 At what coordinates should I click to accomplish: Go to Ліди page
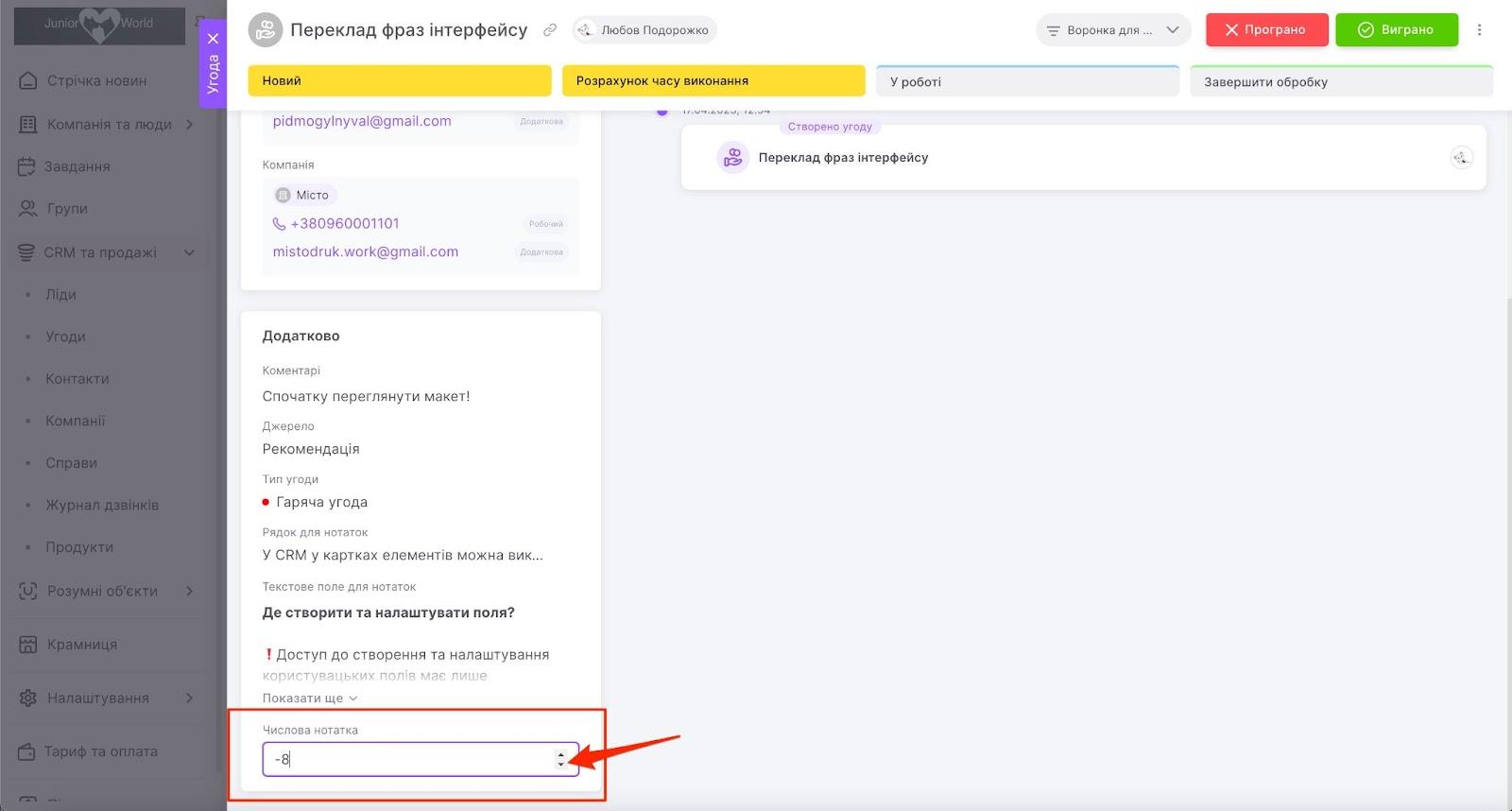(60, 295)
